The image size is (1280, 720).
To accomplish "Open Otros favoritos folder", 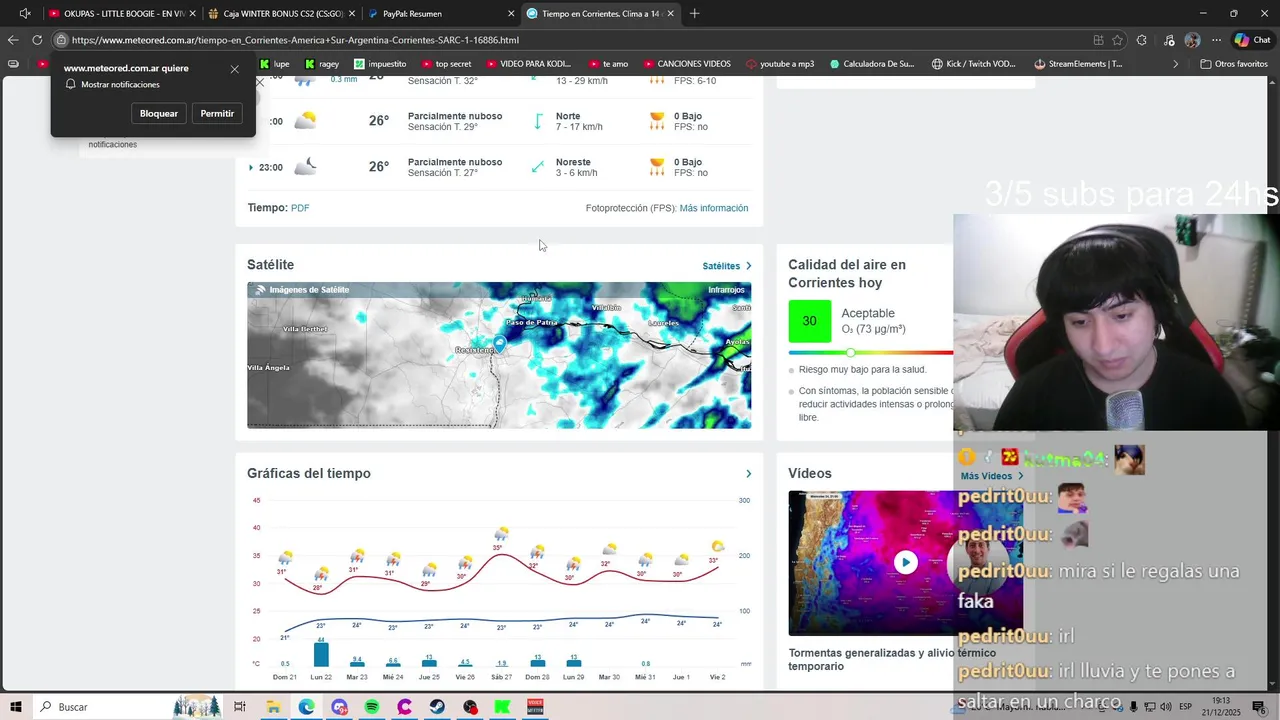I will [1234, 64].
